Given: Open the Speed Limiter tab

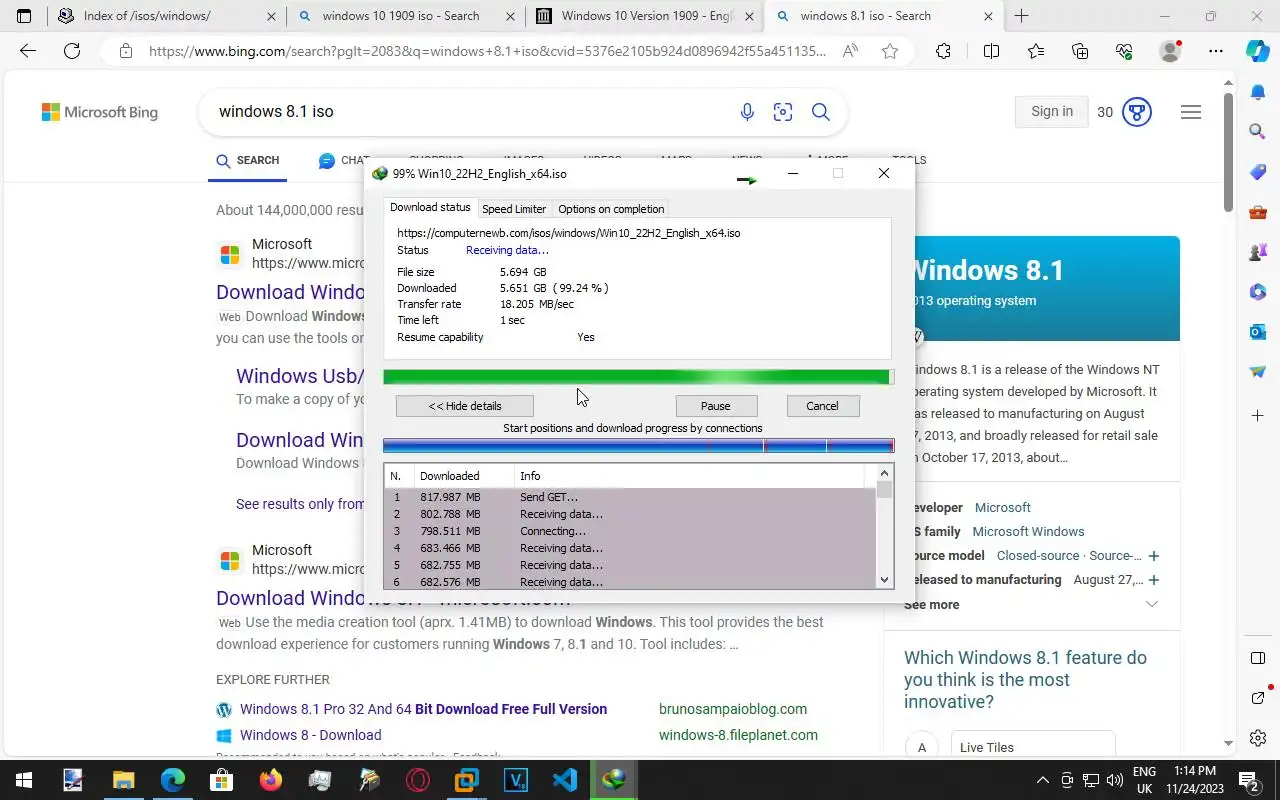Looking at the screenshot, I should [x=514, y=209].
